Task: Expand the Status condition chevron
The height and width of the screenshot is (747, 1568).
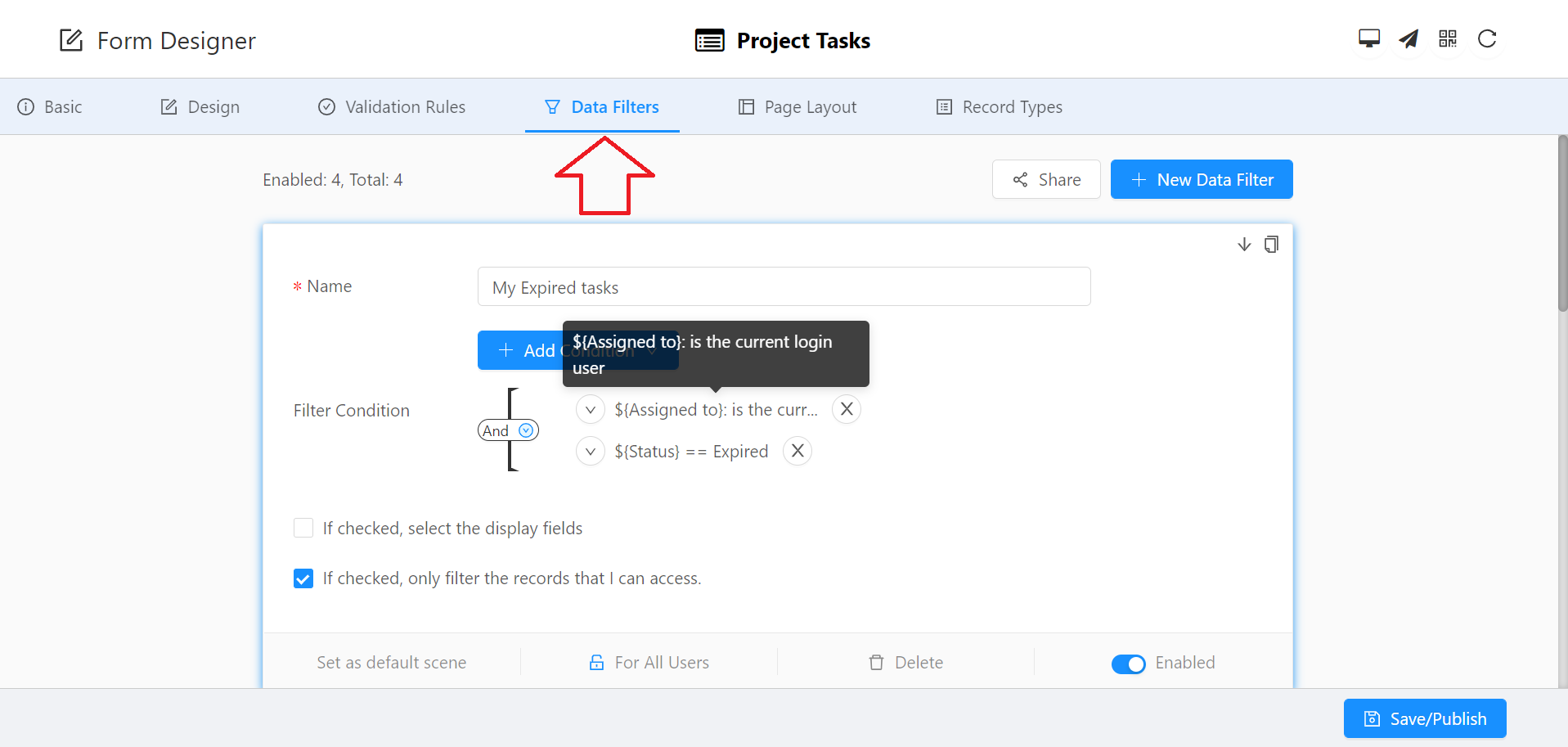Action: point(591,451)
